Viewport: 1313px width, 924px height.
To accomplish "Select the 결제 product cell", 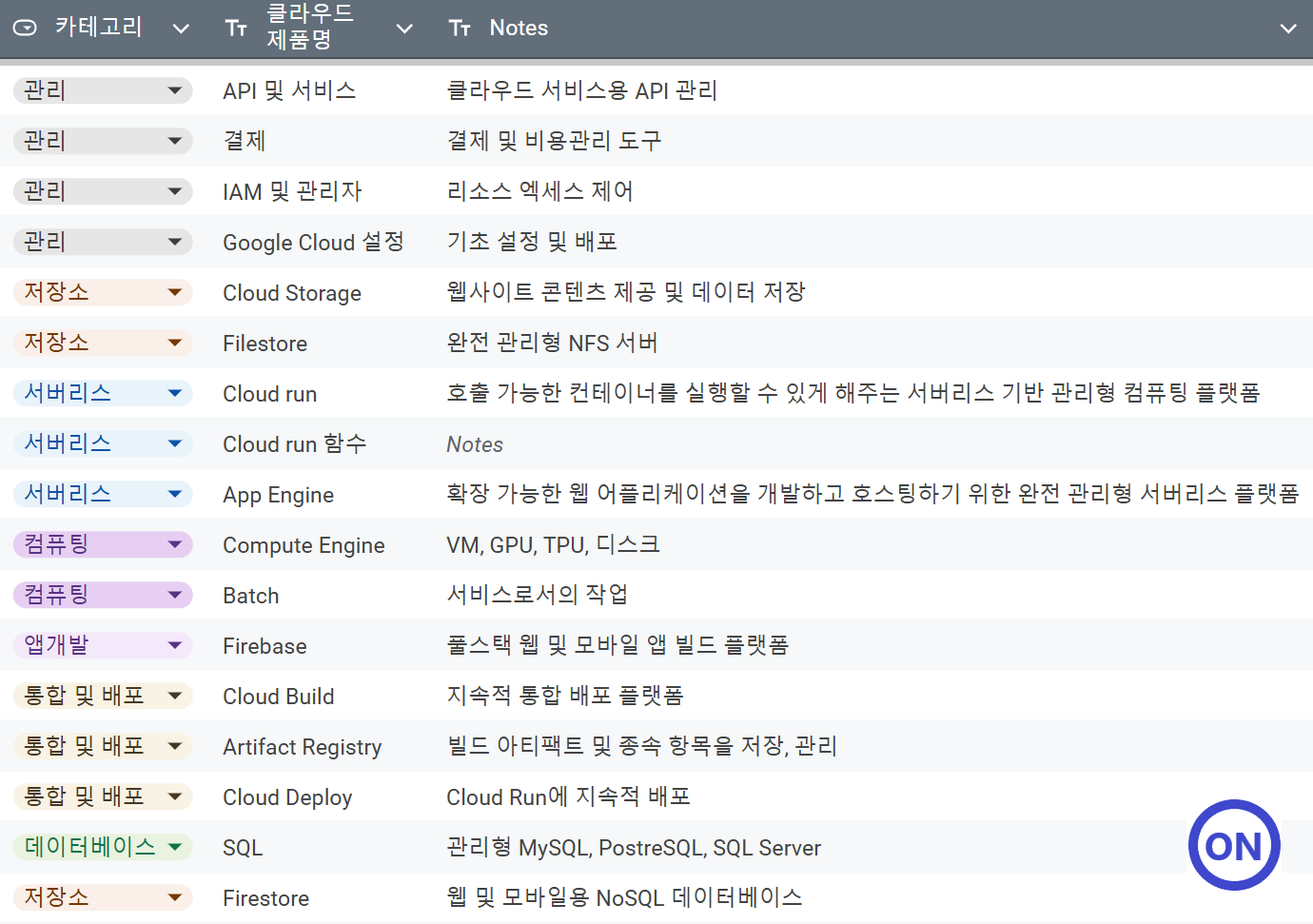I will pyautogui.click(x=245, y=141).
